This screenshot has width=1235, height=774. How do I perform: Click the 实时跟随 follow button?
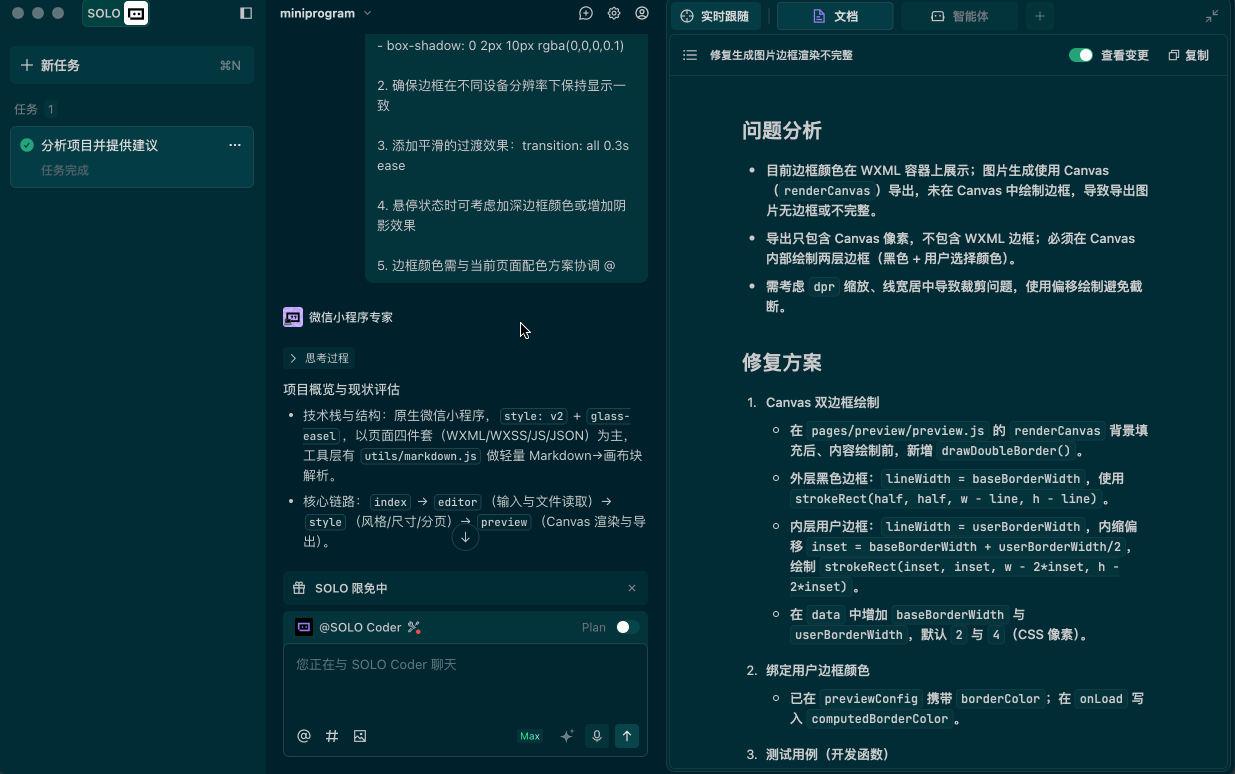click(716, 16)
